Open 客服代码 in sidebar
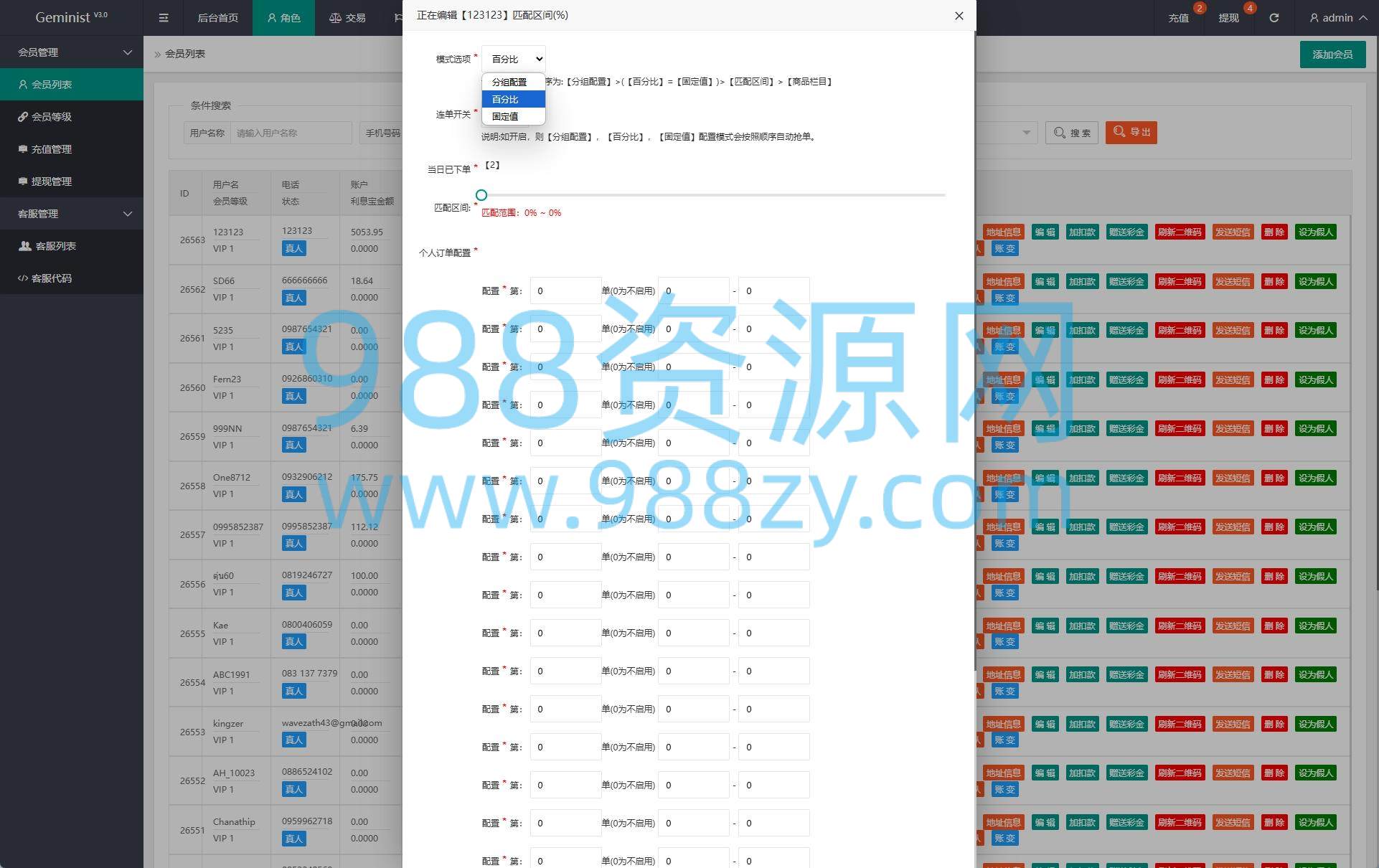This screenshot has height=868, width=1379. 51,278
